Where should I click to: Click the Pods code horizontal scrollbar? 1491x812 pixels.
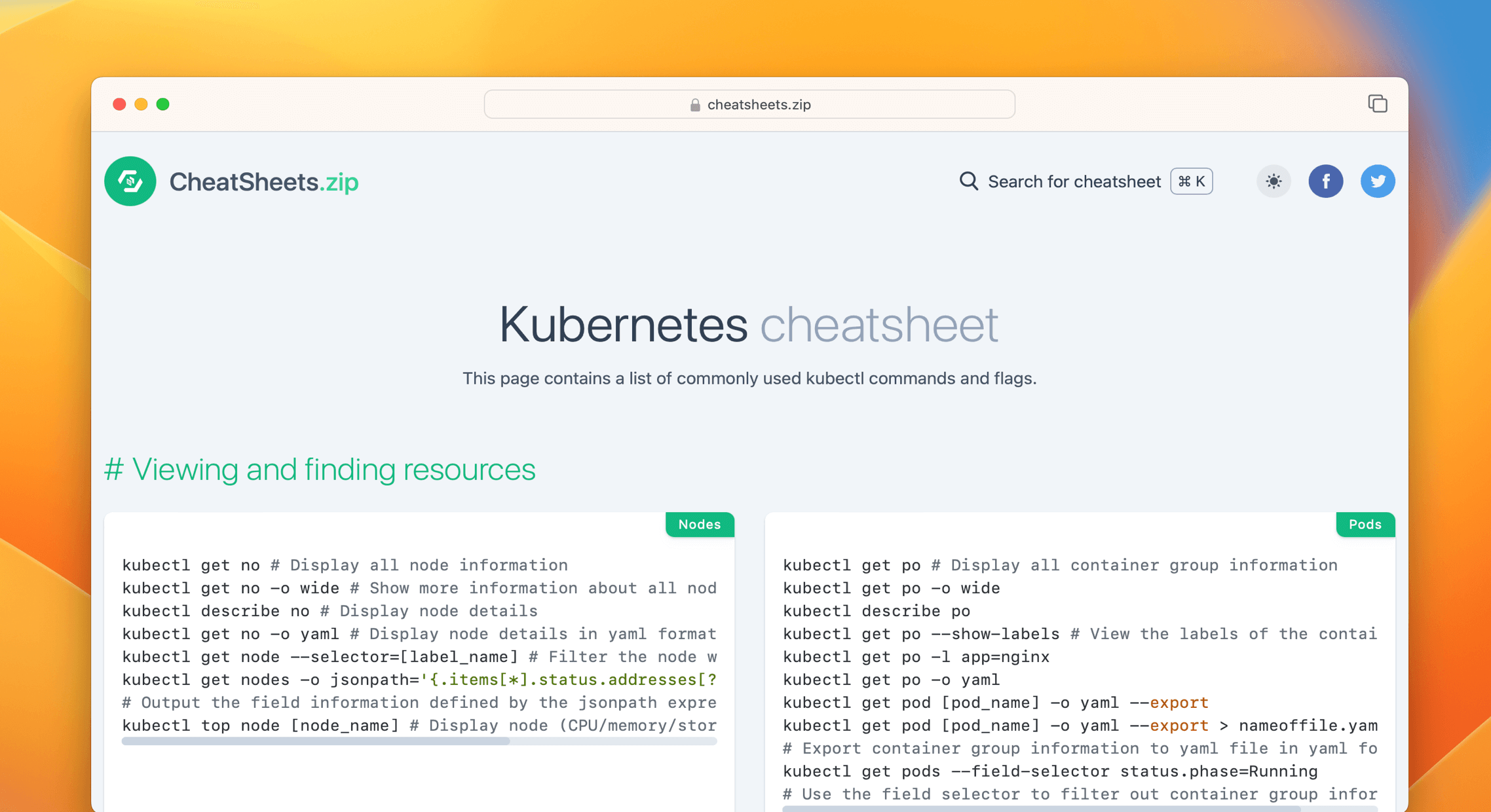[x=1080, y=809]
